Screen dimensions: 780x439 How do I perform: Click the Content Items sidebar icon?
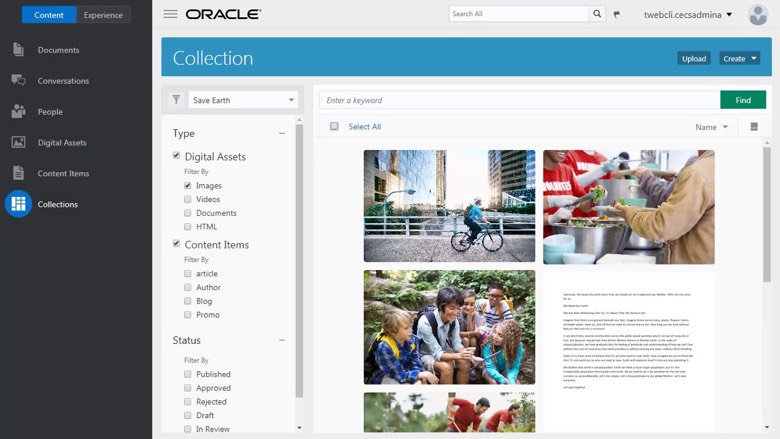tap(18, 173)
